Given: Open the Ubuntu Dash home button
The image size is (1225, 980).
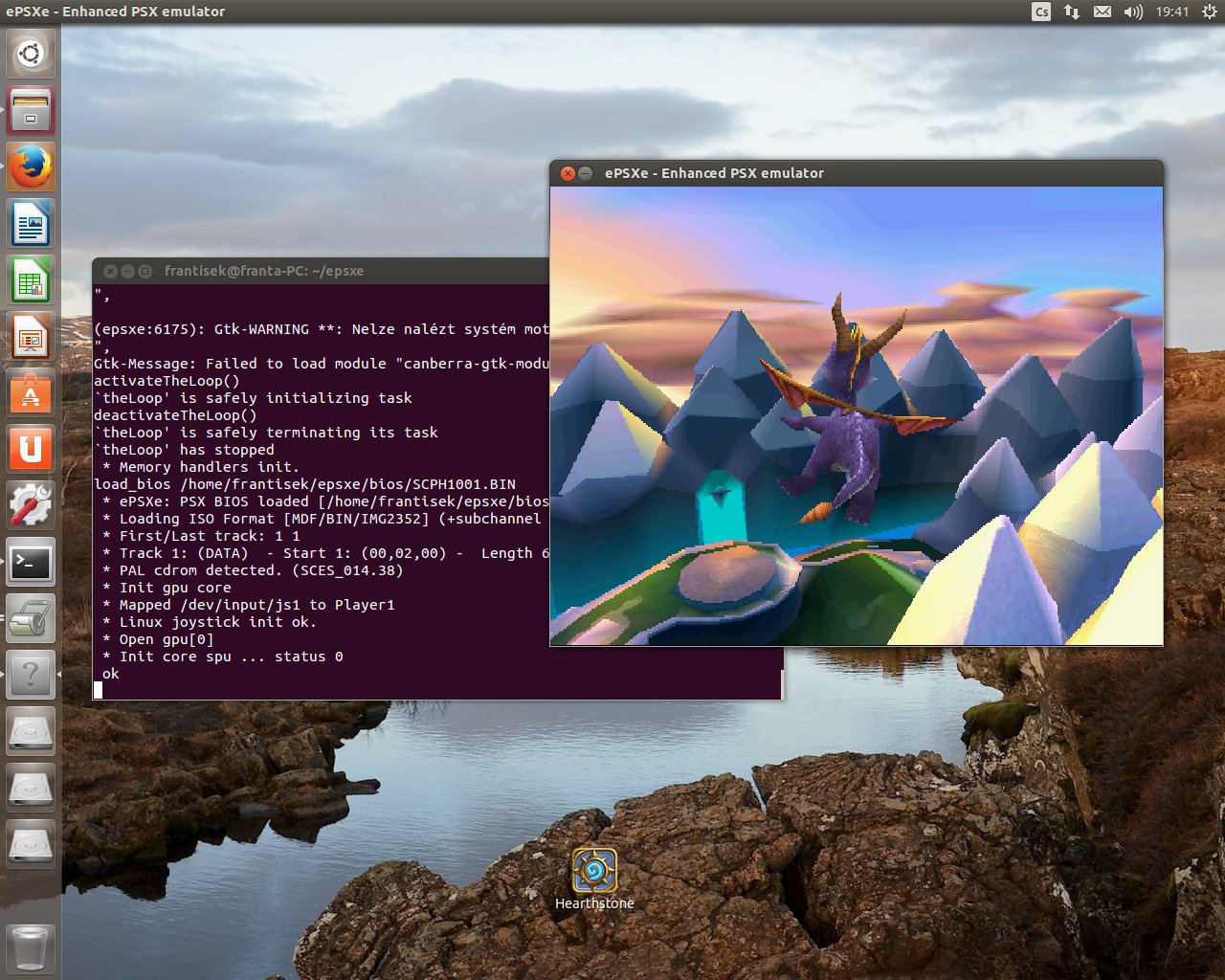Looking at the screenshot, I should coord(31,54).
